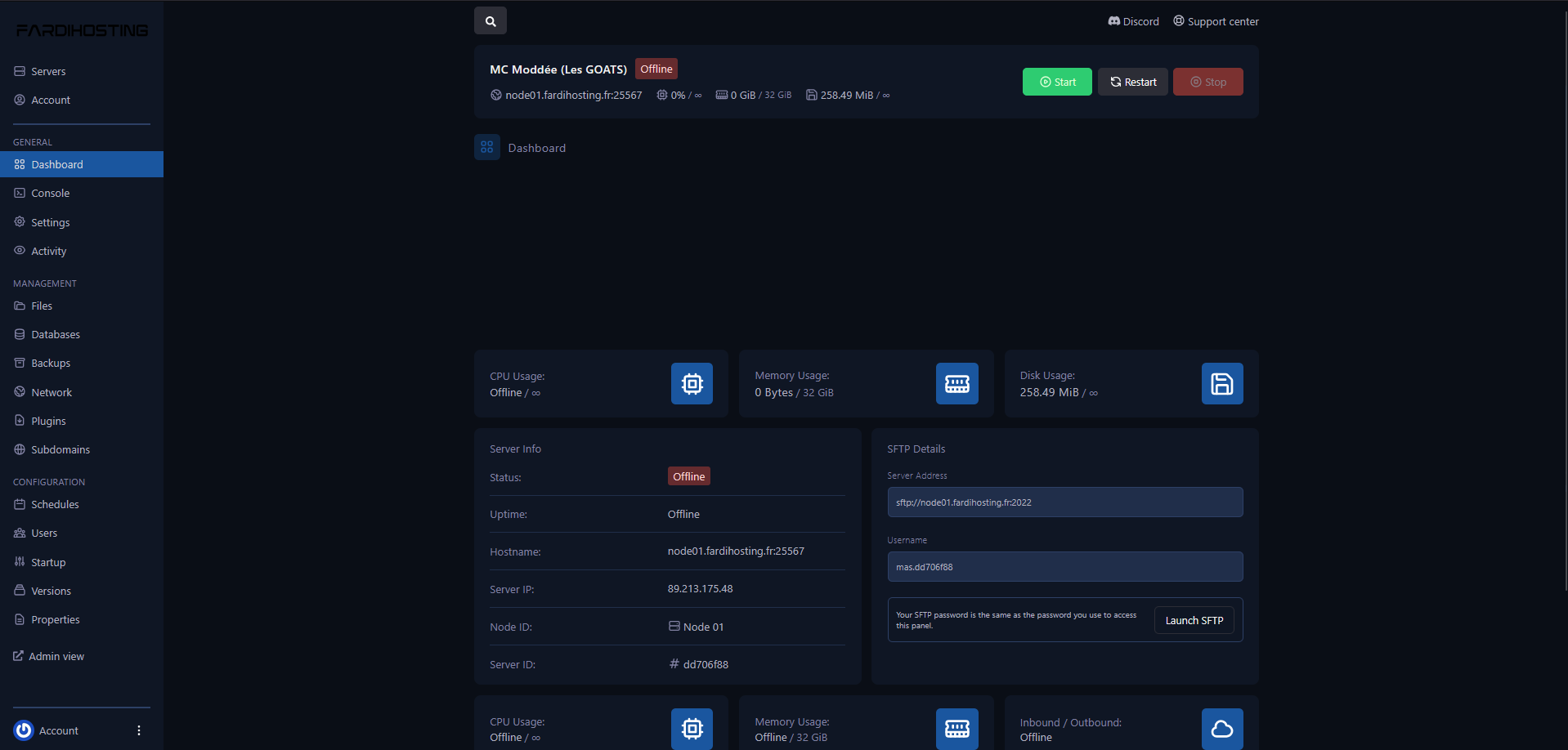The image size is (1568, 750).
Task: Click the CPU chip icon in the bottom CPU Usage card
Action: pos(692,729)
